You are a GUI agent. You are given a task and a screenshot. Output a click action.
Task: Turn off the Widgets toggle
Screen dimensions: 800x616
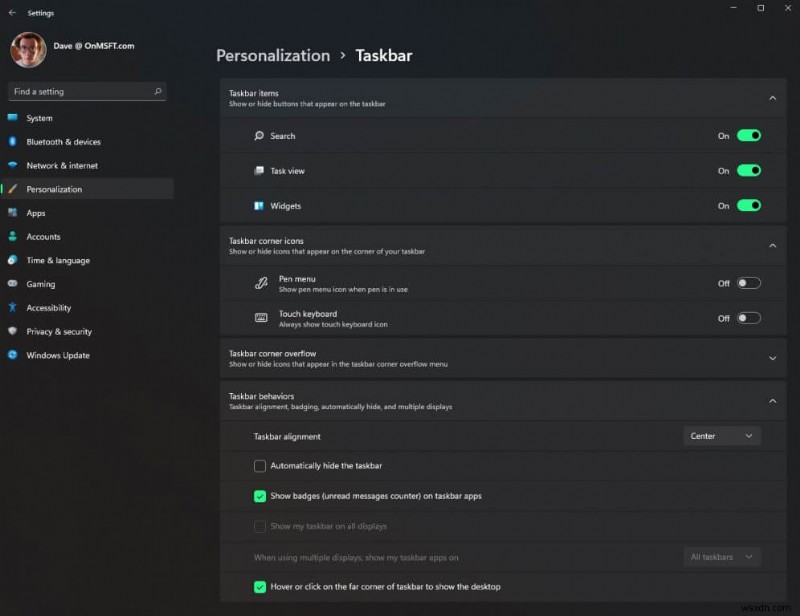pos(748,205)
